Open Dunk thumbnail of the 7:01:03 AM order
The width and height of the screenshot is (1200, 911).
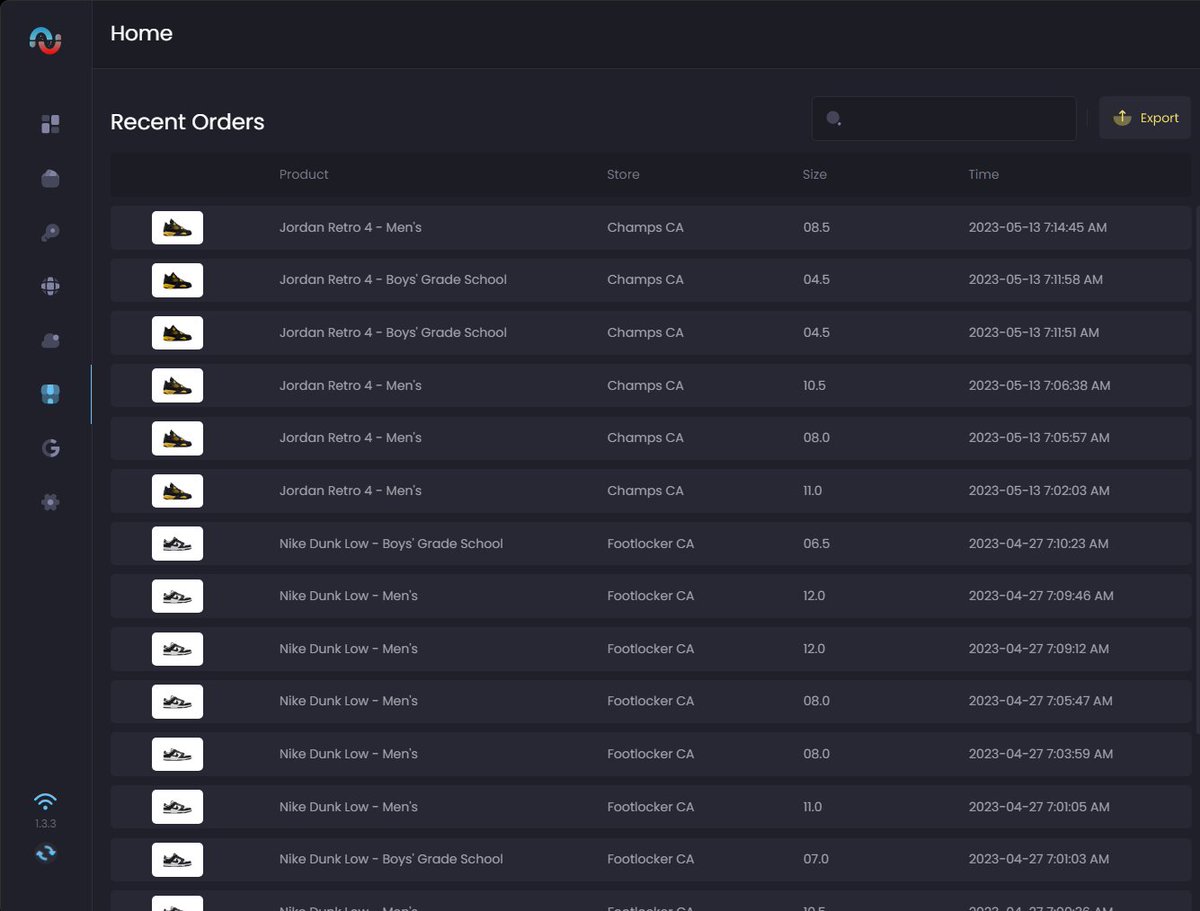click(177, 859)
